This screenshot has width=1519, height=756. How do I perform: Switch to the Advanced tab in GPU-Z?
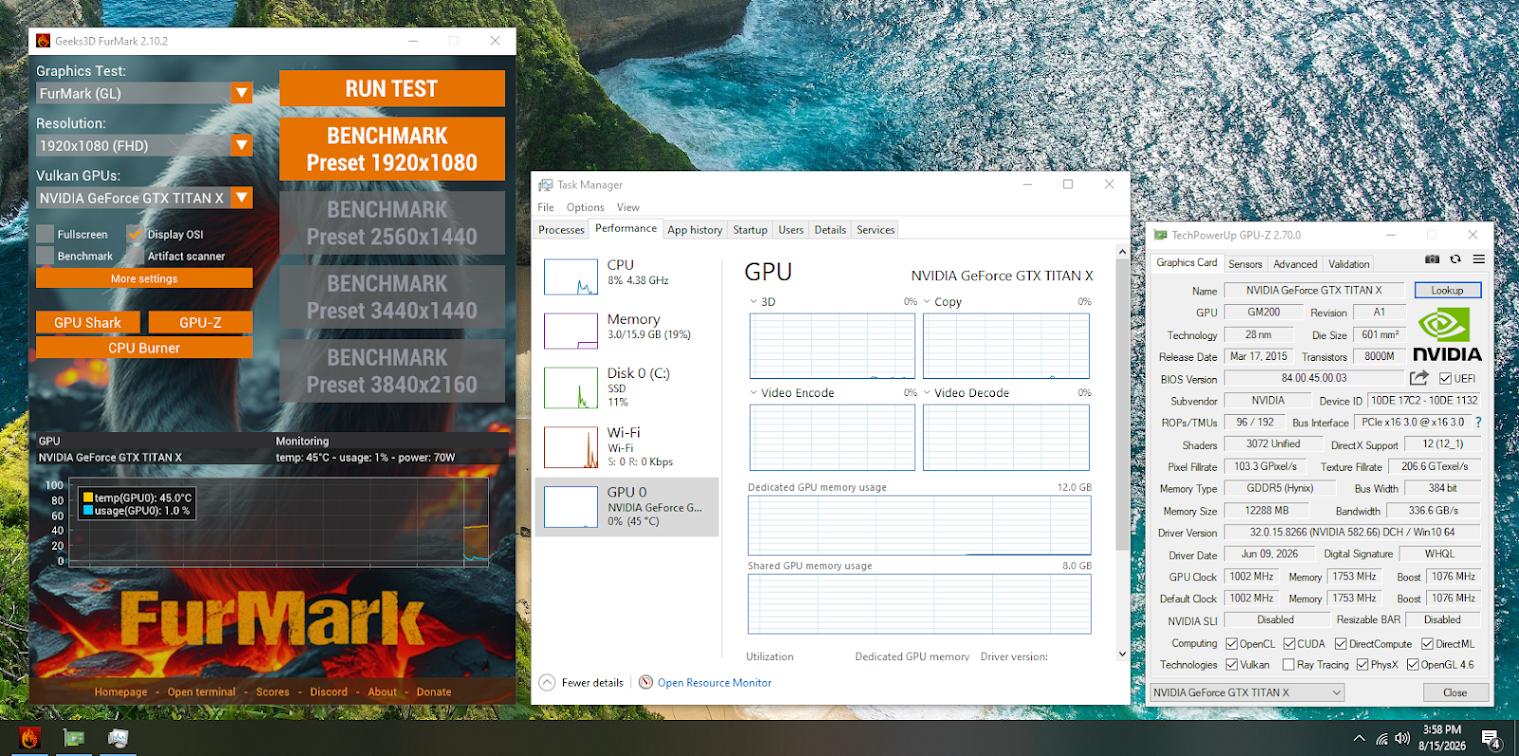click(1295, 264)
